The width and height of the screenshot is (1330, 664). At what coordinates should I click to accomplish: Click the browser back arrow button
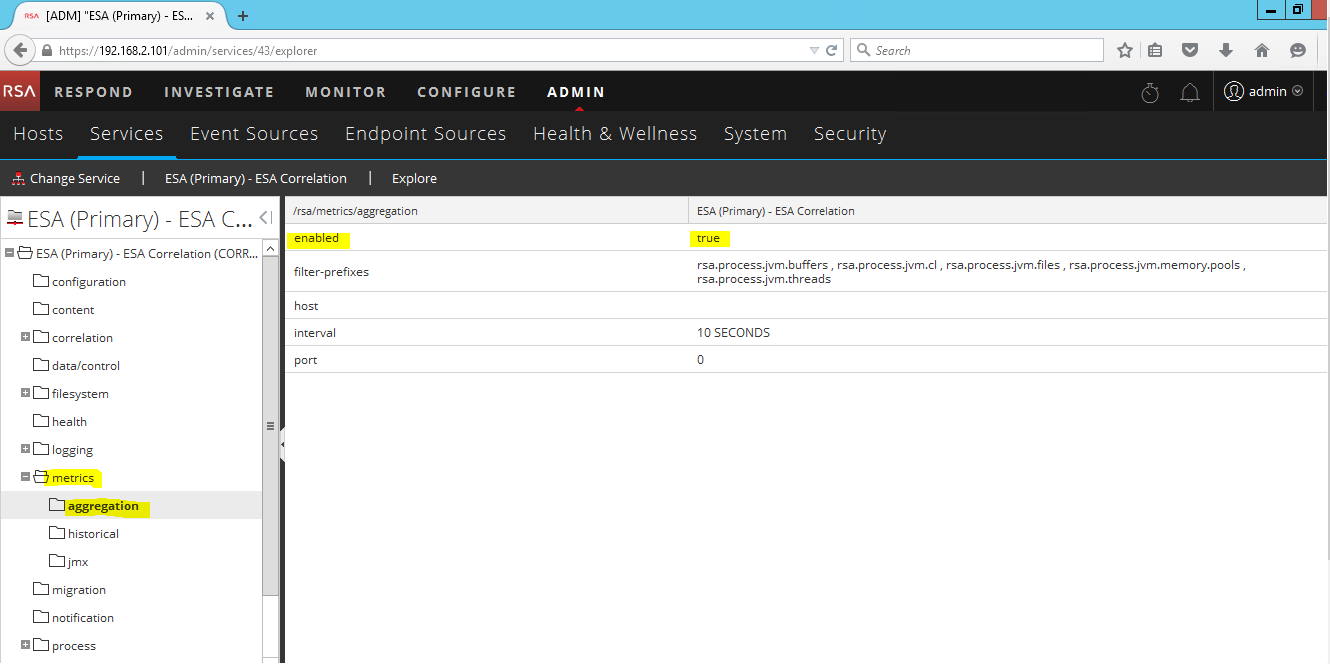20,50
